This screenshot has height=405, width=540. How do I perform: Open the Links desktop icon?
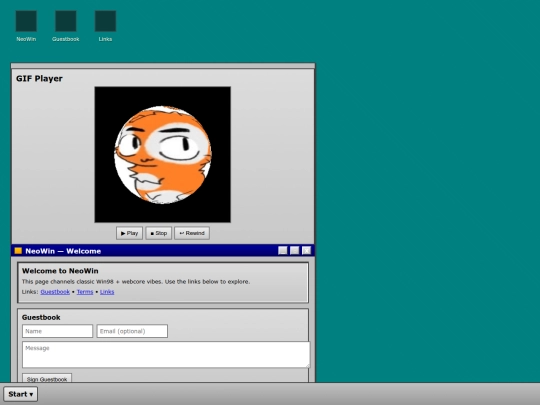[x=105, y=26]
